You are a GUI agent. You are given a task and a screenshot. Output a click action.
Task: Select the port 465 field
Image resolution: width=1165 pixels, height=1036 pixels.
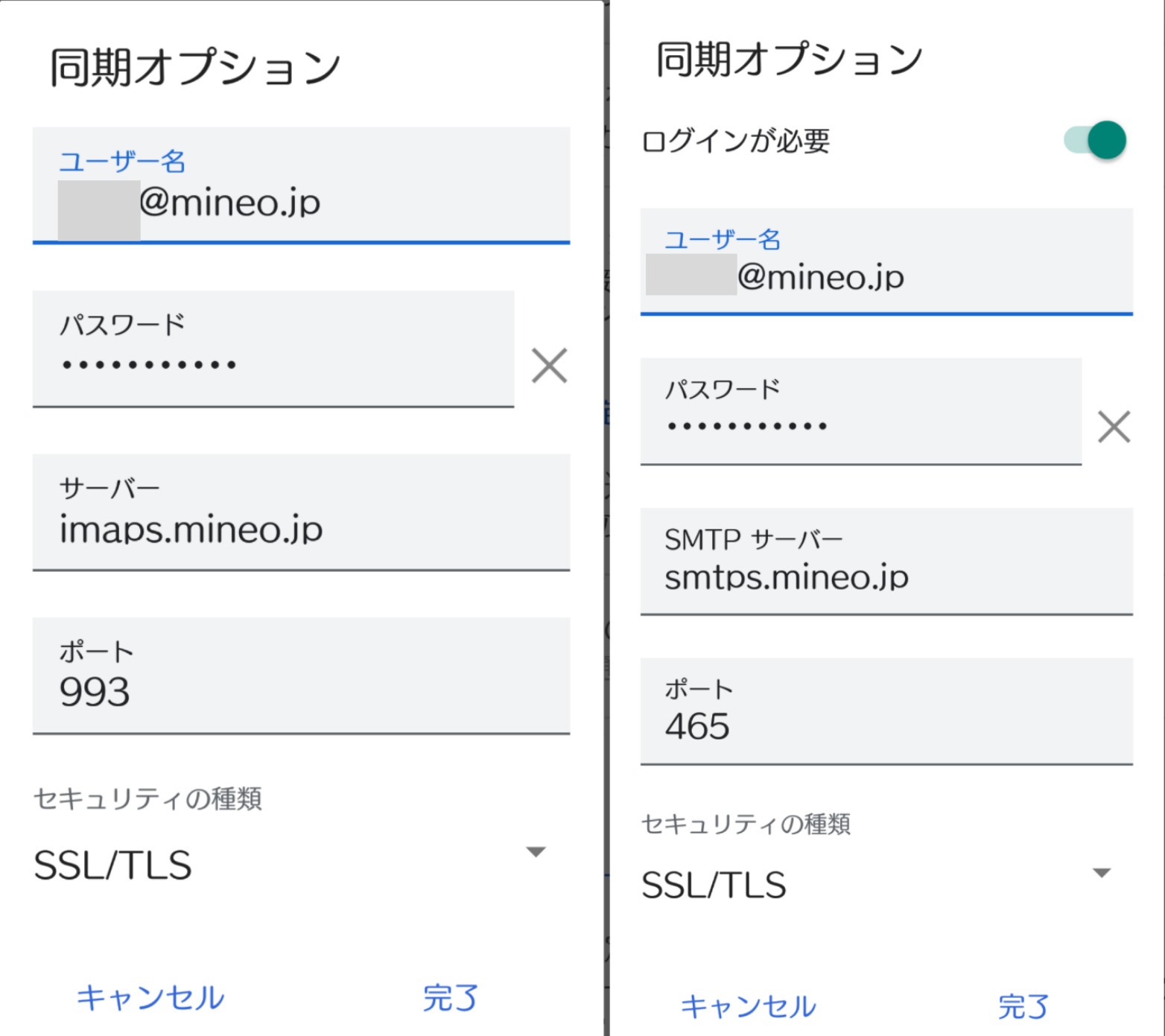pos(886,712)
